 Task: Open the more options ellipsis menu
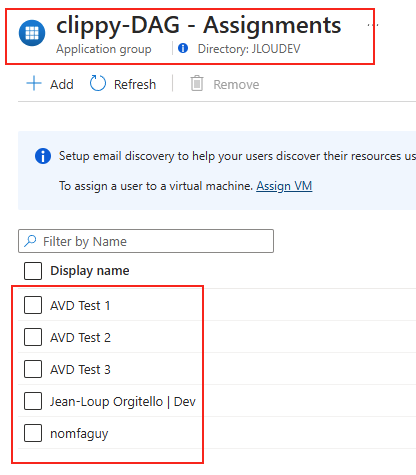point(372,25)
